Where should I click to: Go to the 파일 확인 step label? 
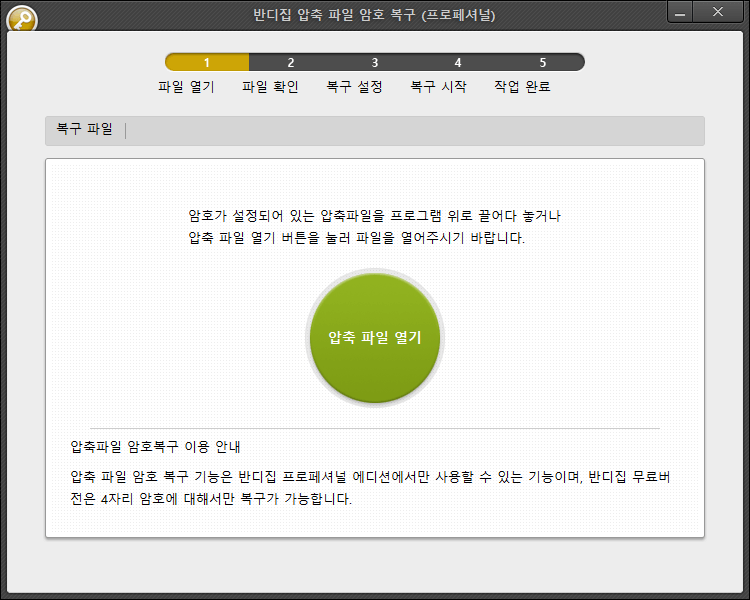tap(270, 87)
